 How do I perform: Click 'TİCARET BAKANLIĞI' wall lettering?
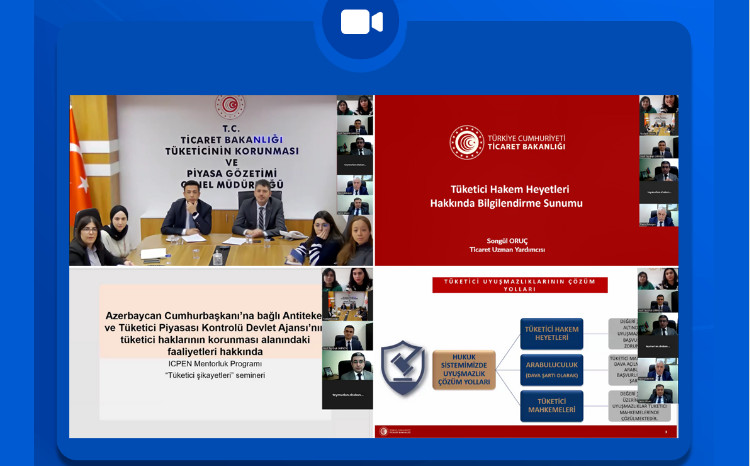pyautogui.click(x=232, y=140)
